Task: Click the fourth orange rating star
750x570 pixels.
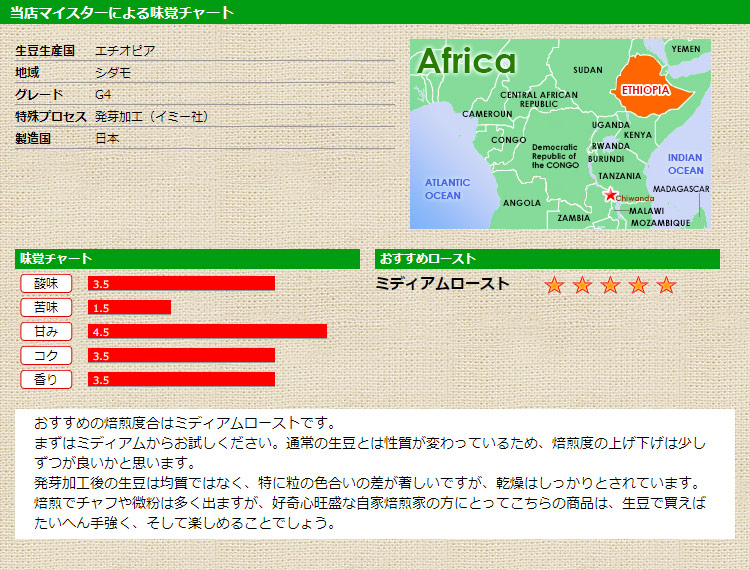Action: 639,286
